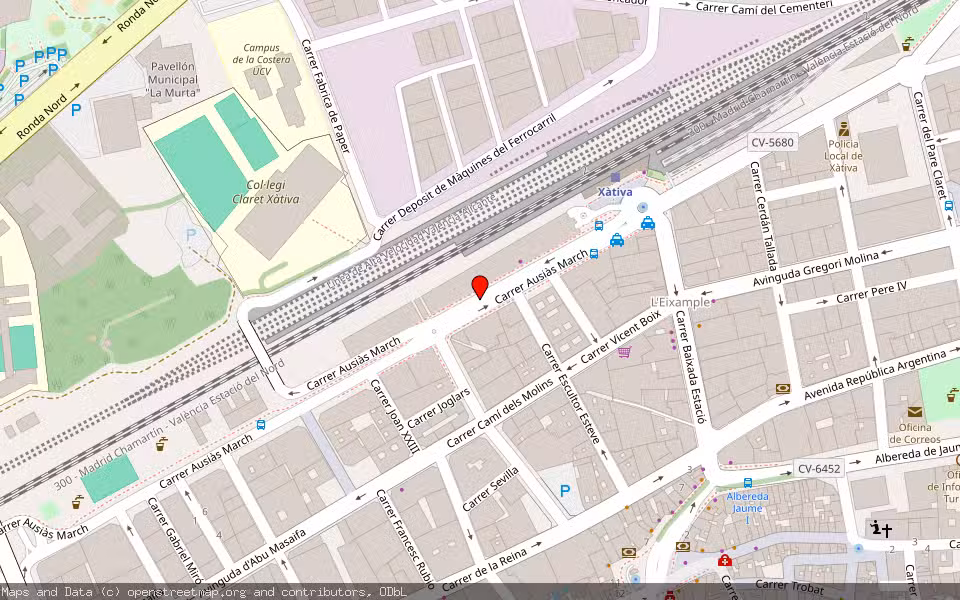
Task: Click the Campus de la Costera UCV label
Action: 261,59
